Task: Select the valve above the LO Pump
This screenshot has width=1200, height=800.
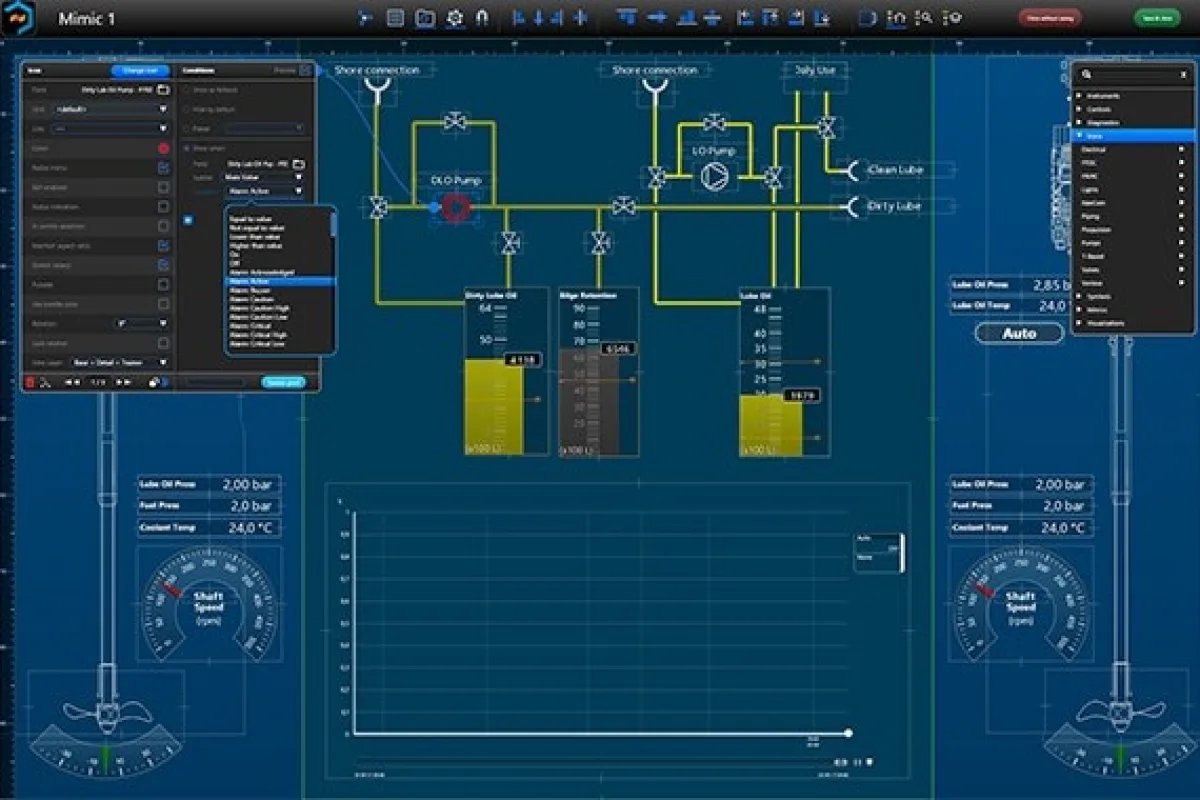Action: (x=714, y=122)
